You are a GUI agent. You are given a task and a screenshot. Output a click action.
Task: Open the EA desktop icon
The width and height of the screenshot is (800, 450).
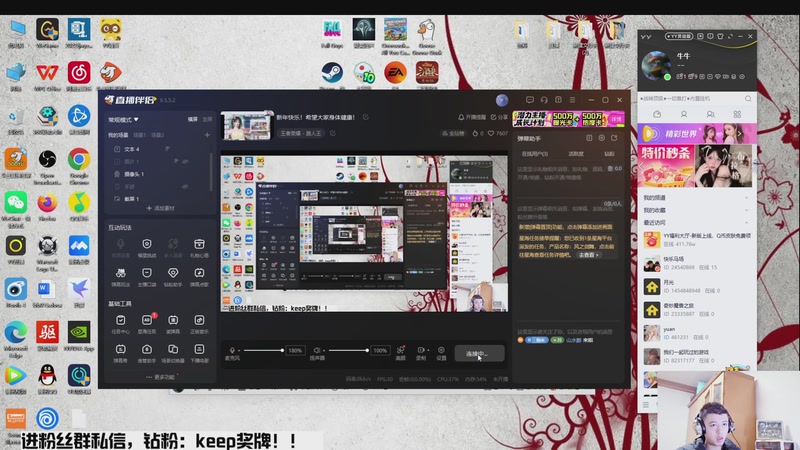(395, 75)
